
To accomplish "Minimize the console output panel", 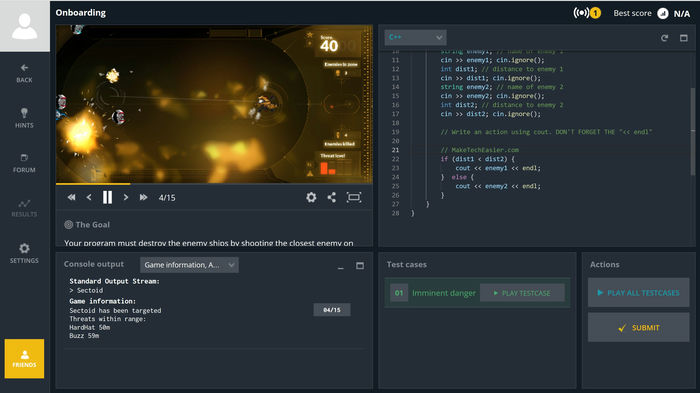I will 341,267.
